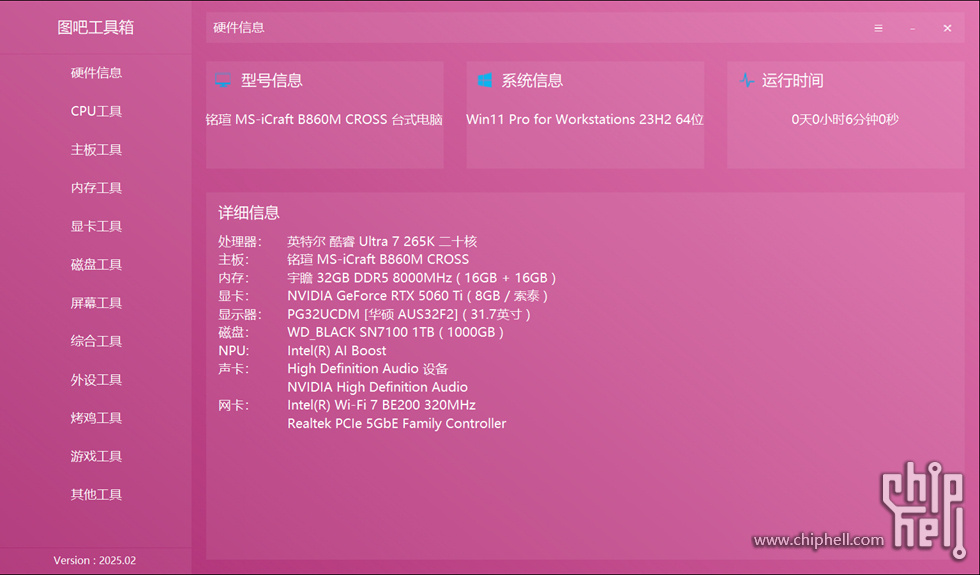The height and width of the screenshot is (575, 980).
Task: Click the 运行时间 card heading
Action: click(792, 81)
